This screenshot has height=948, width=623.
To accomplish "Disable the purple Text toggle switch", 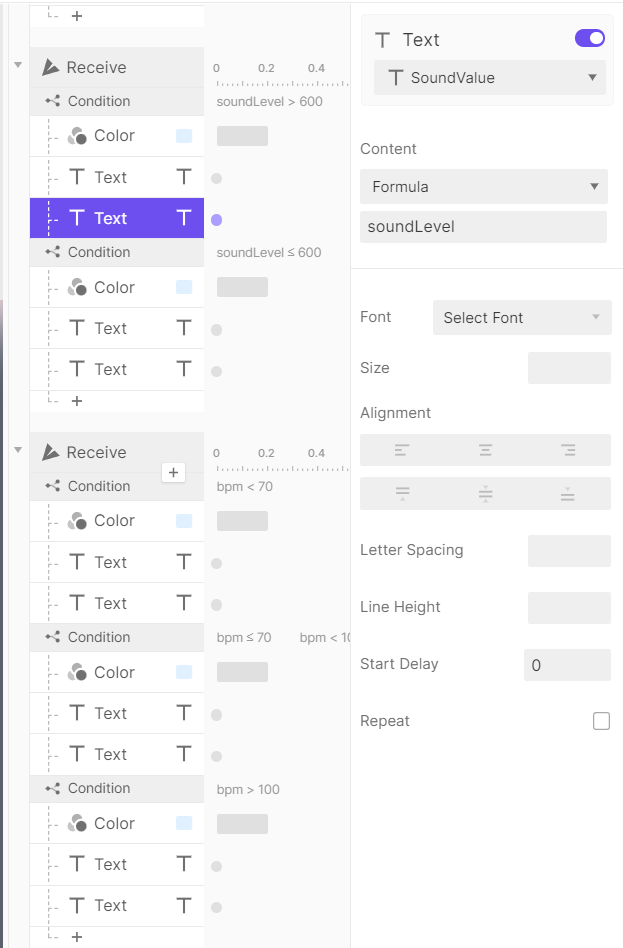I will click(x=590, y=37).
